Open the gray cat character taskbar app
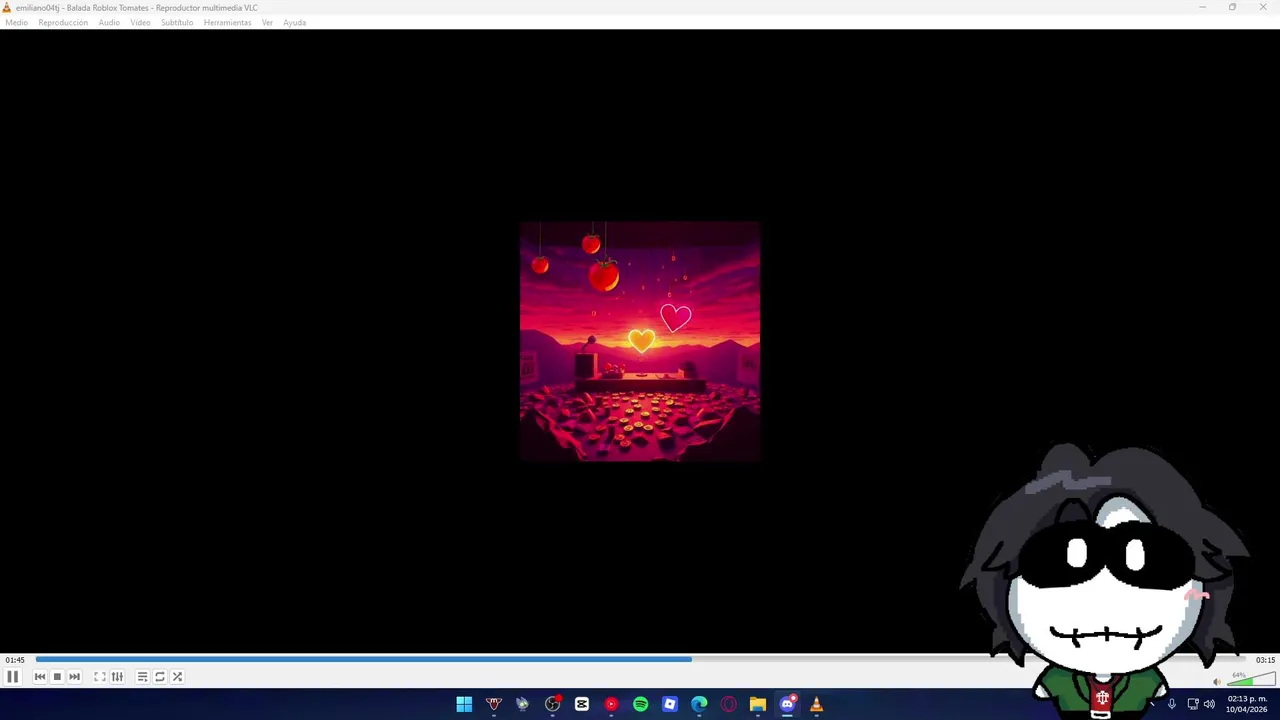1280x720 pixels. [522, 704]
